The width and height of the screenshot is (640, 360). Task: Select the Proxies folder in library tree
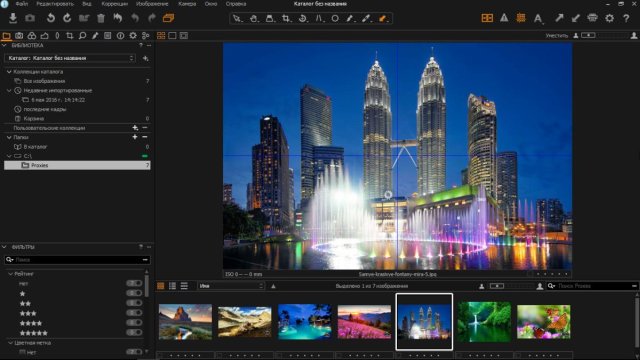[x=77, y=165]
